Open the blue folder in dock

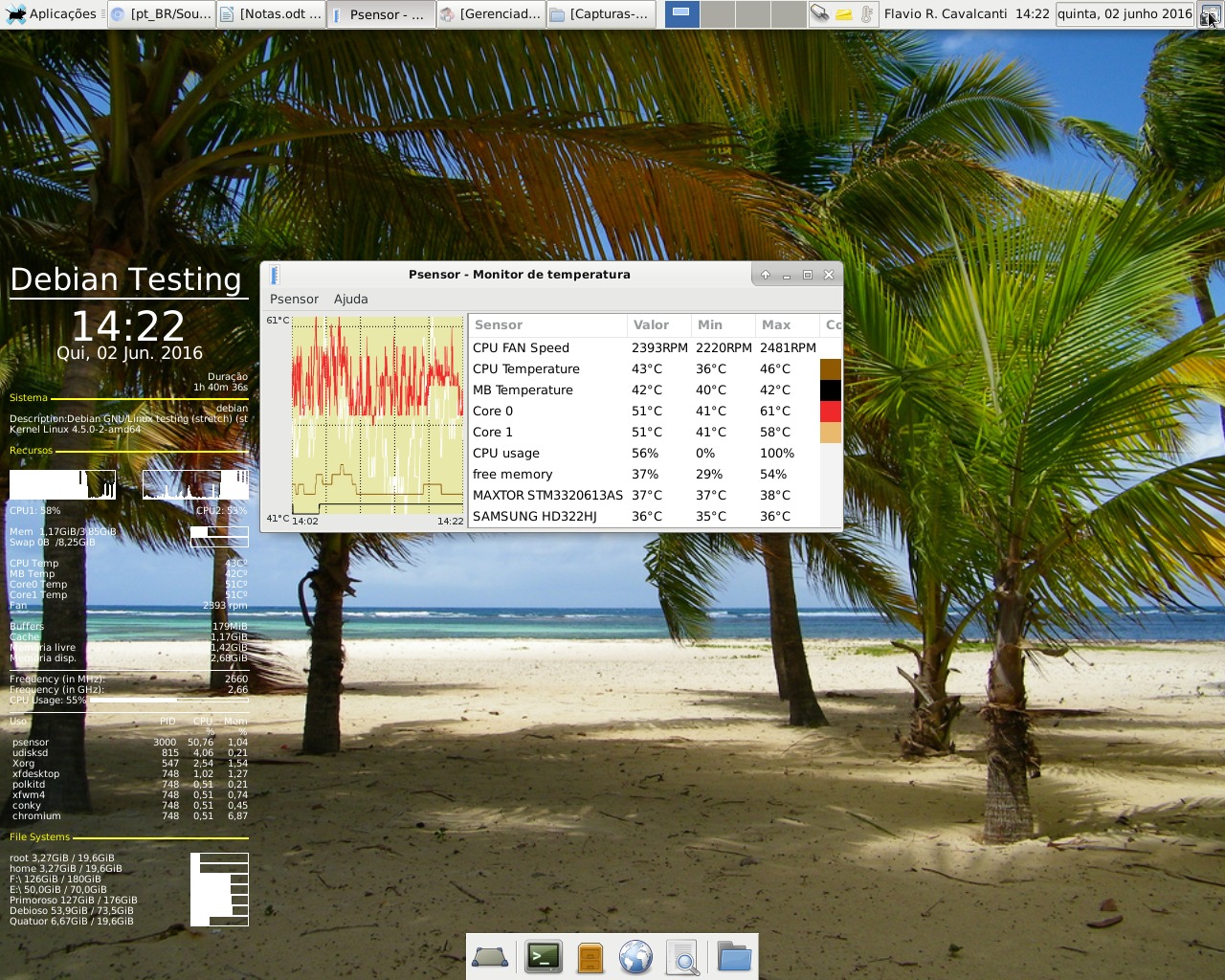tap(734, 956)
